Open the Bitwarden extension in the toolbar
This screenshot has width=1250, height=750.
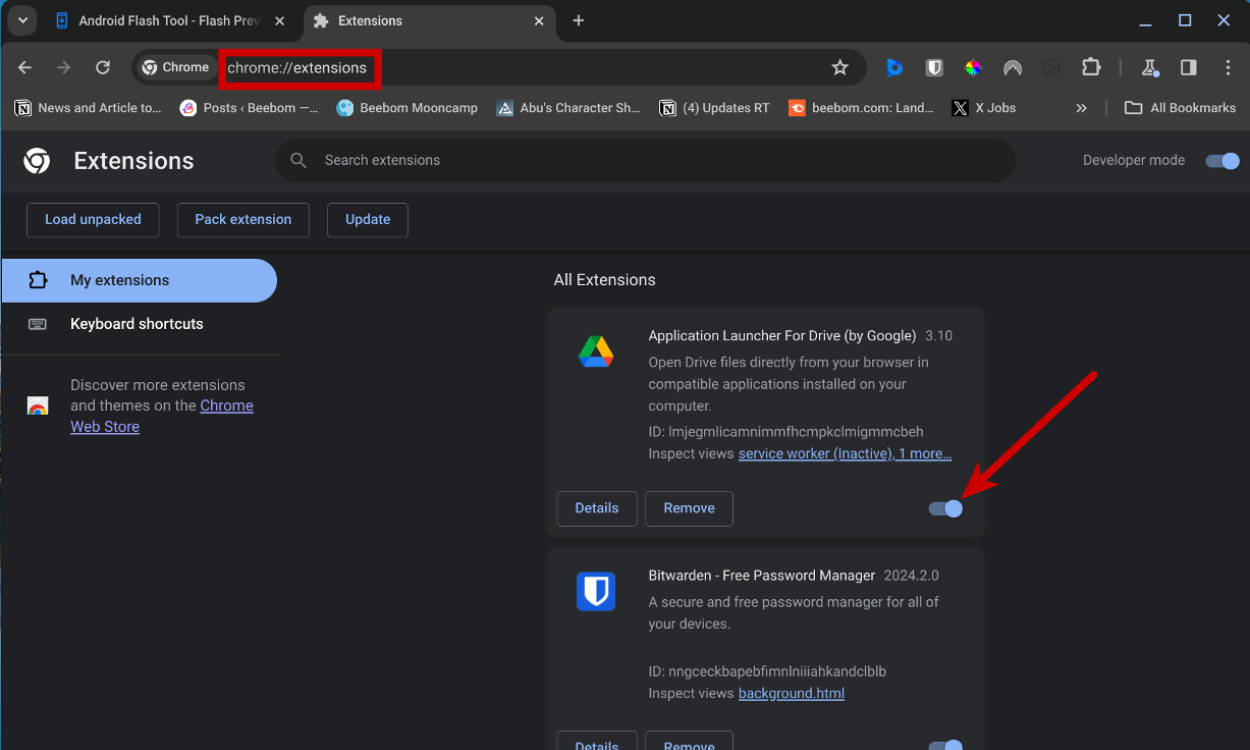(x=934, y=67)
